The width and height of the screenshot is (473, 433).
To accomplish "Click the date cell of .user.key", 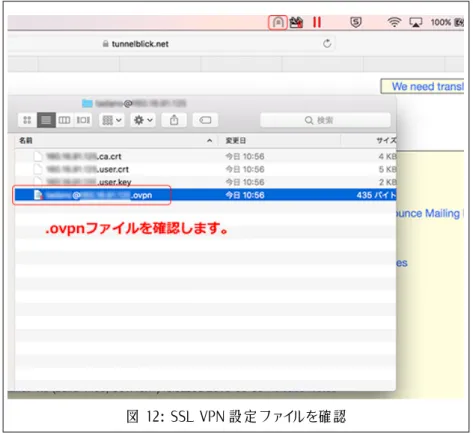I will tap(245, 182).
